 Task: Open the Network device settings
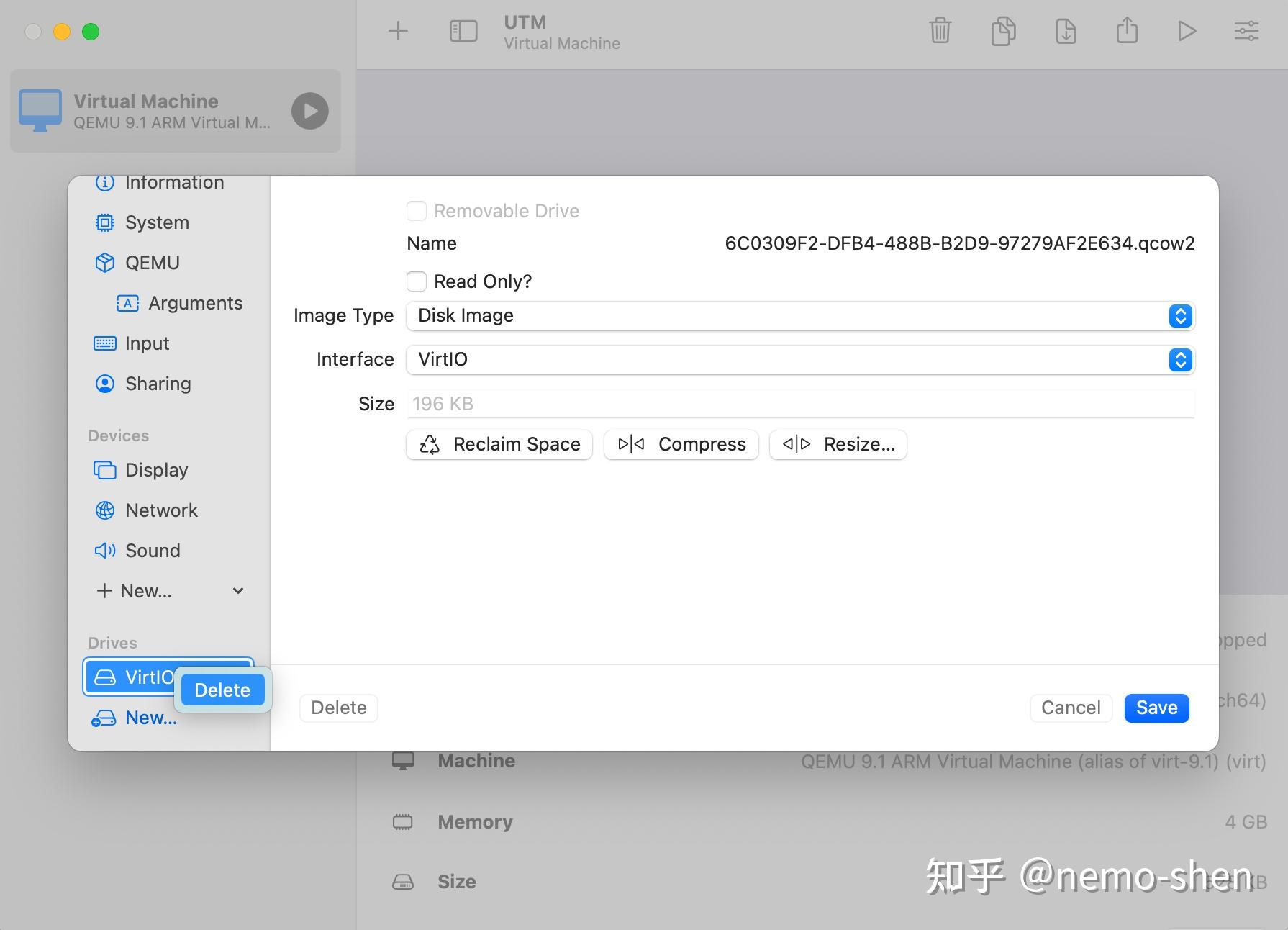[x=160, y=510]
